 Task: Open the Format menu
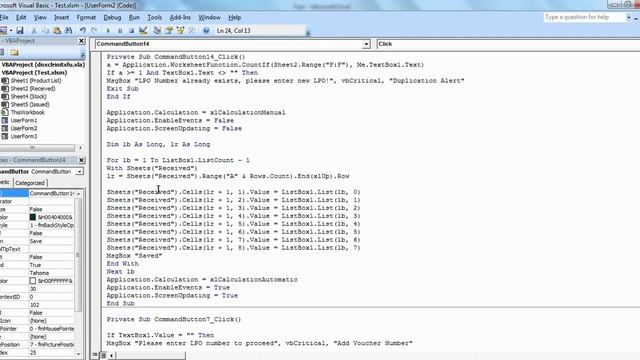tap(86, 18)
